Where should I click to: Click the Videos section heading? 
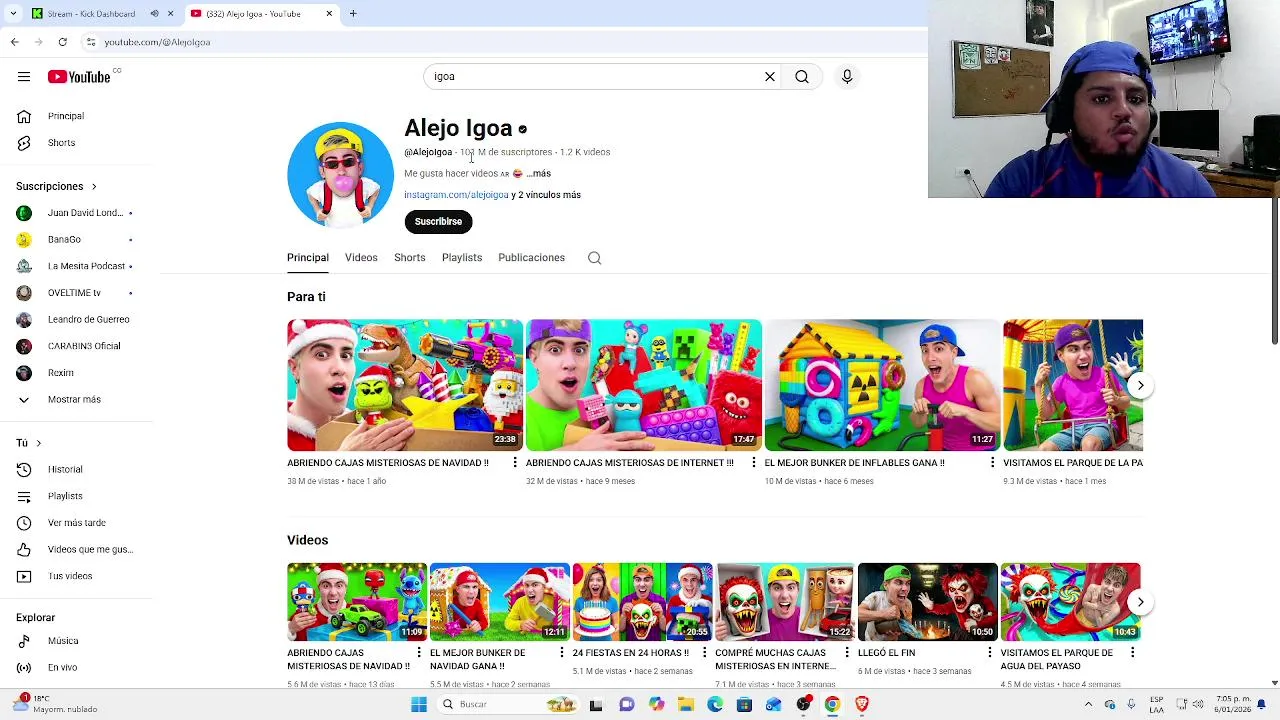click(307, 540)
